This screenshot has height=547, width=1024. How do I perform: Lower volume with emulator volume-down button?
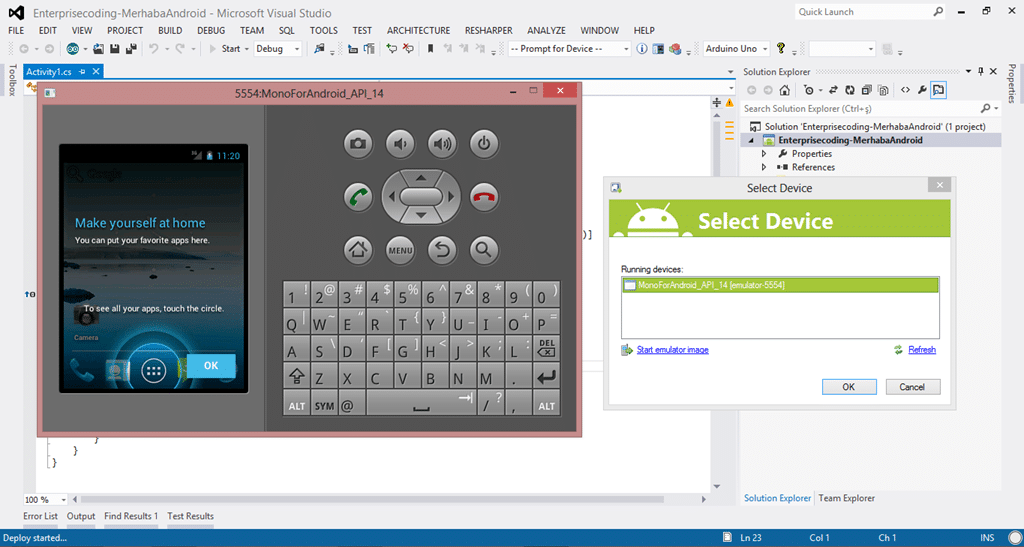click(400, 144)
